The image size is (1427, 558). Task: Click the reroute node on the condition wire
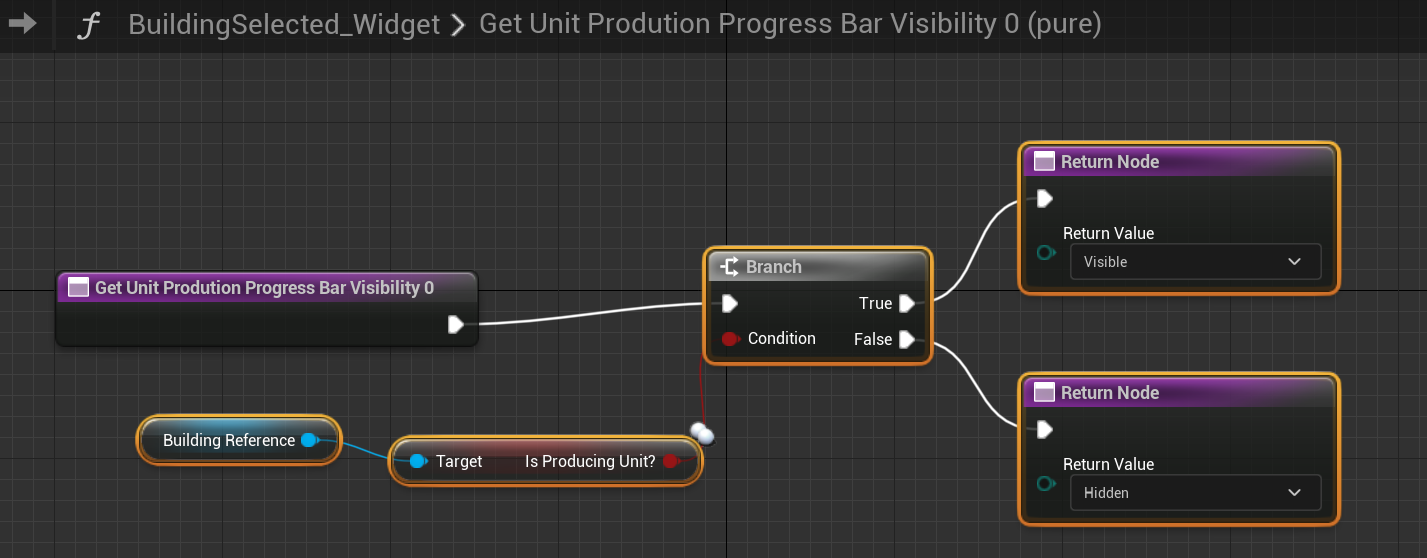702,433
